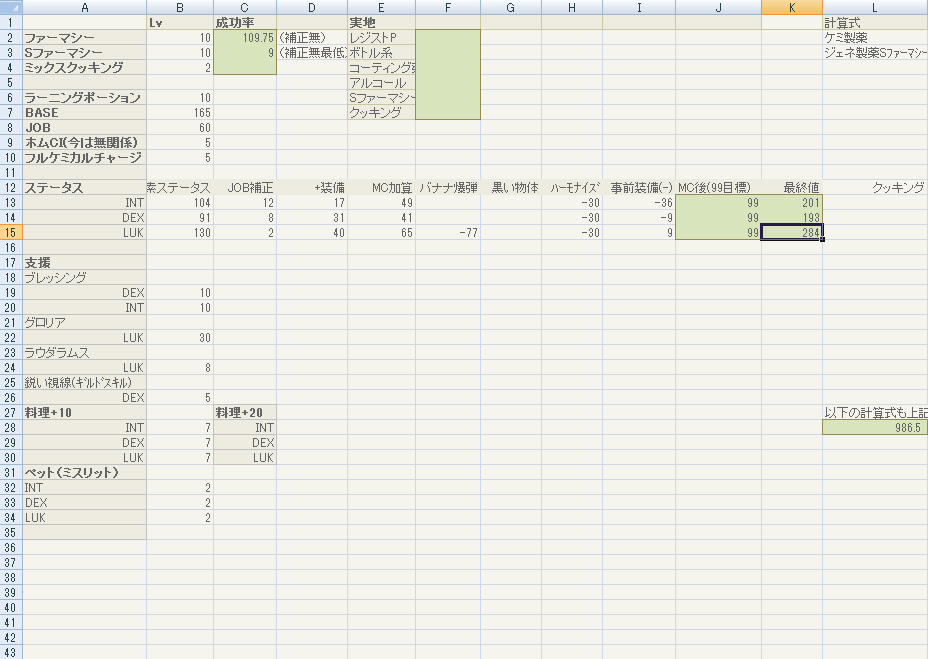Select the 支援 section header cell
The height and width of the screenshot is (659, 928).
[85, 263]
